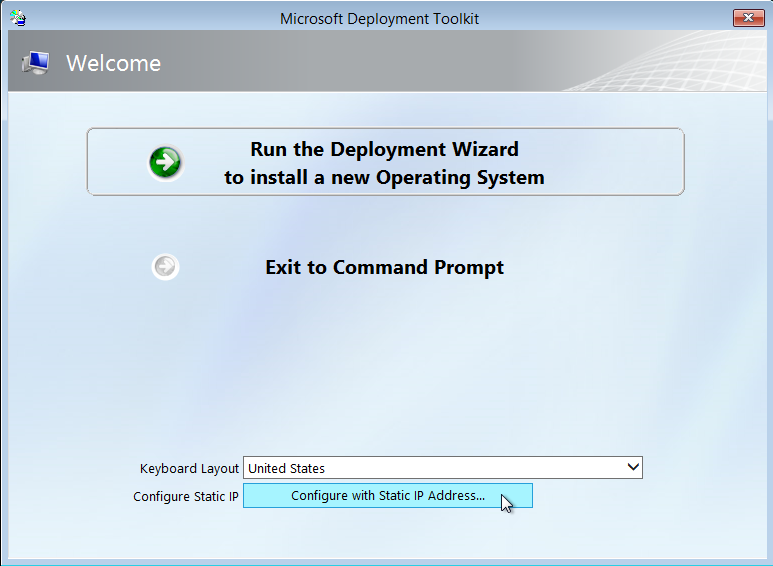Close the Microsoft Deployment Toolkit window
Image resolution: width=773 pixels, height=566 pixels.
tap(748, 18)
